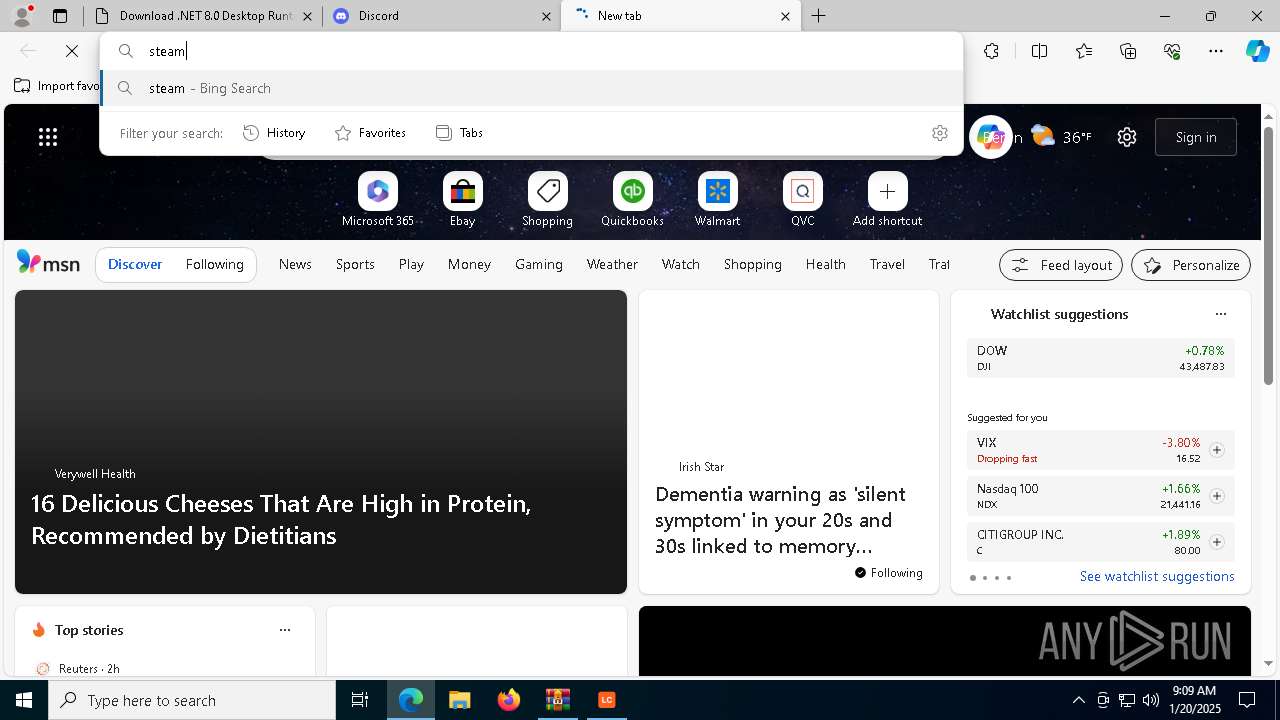
Task: Toggle Following on the Irish Star story
Action: pos(889,573)
